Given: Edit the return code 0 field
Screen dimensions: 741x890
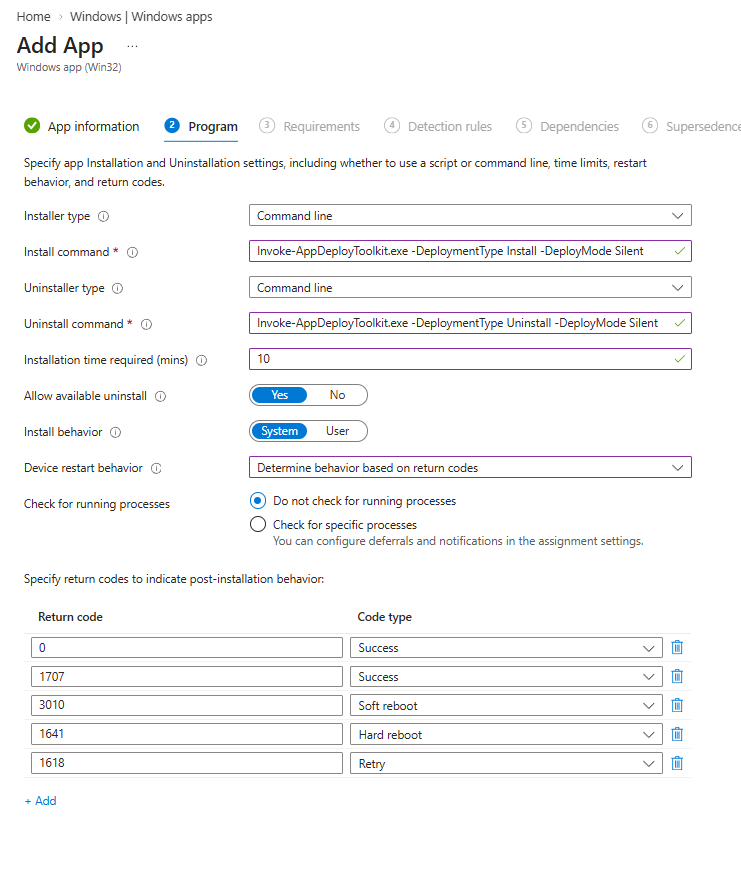Looking at the screenshot, I should [187, 648].
